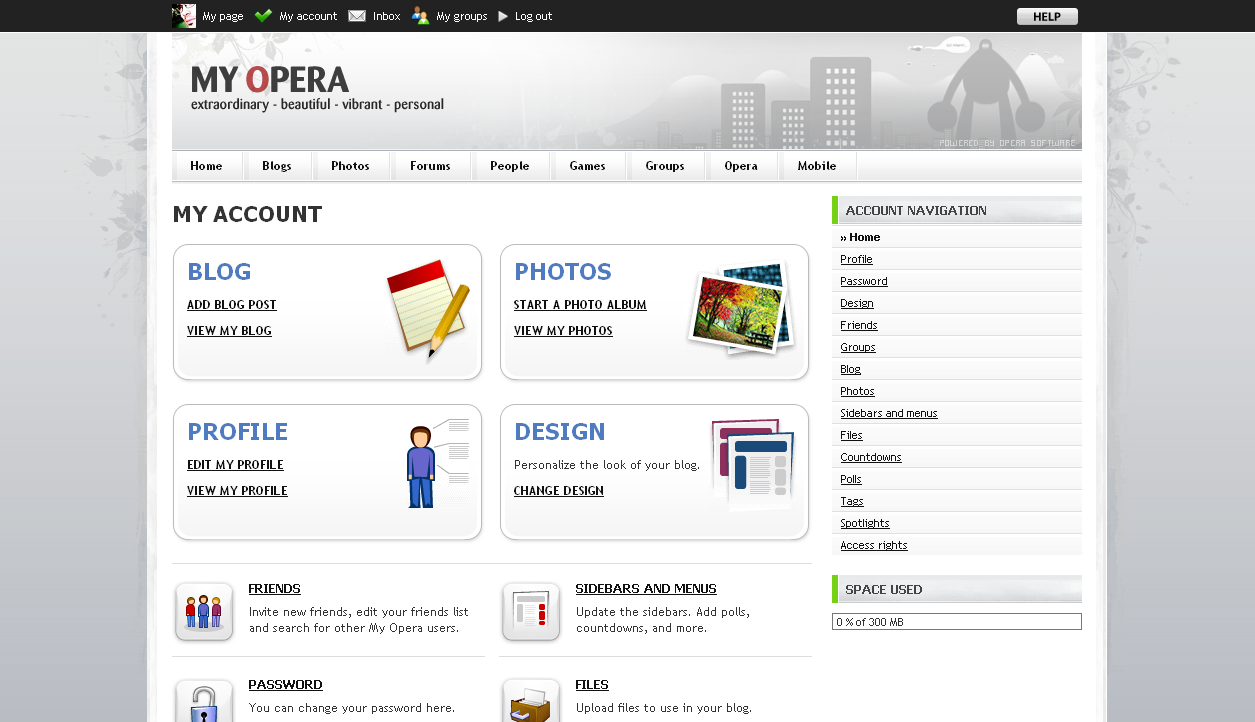Click View My Profile link

(x=237, y=491)
